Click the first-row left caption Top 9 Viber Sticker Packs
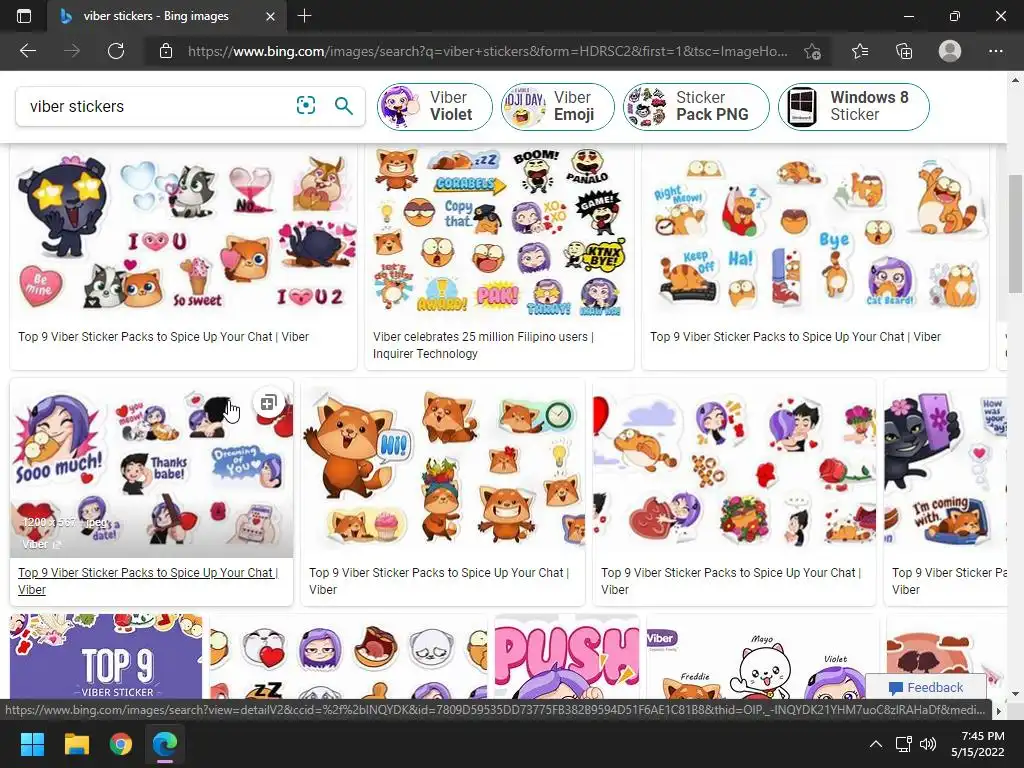Image resolution: width=1024 pixels, height=768 pixels. (x=163, y=337)
